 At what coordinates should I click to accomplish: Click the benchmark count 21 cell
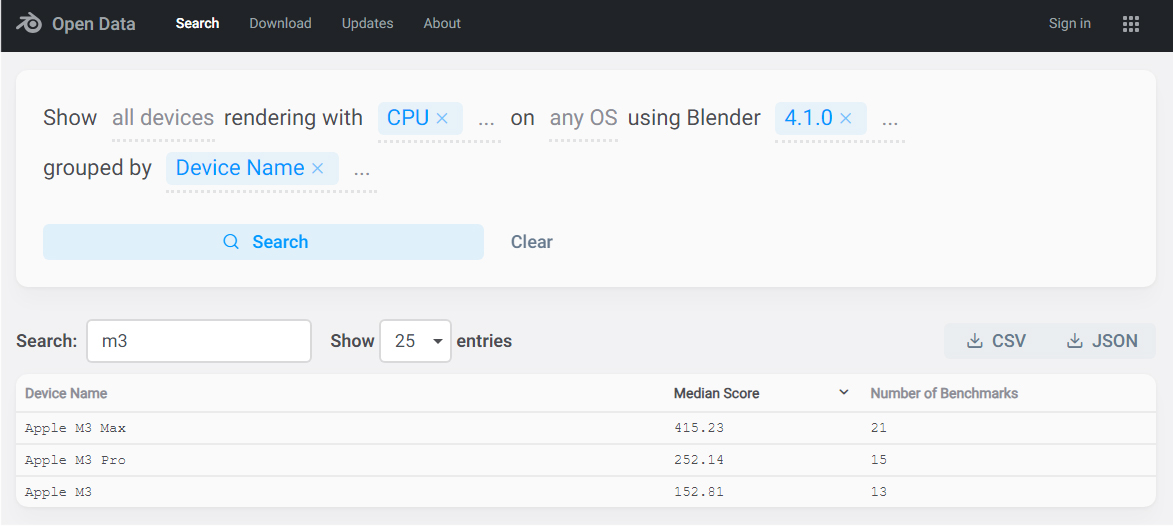878,428
